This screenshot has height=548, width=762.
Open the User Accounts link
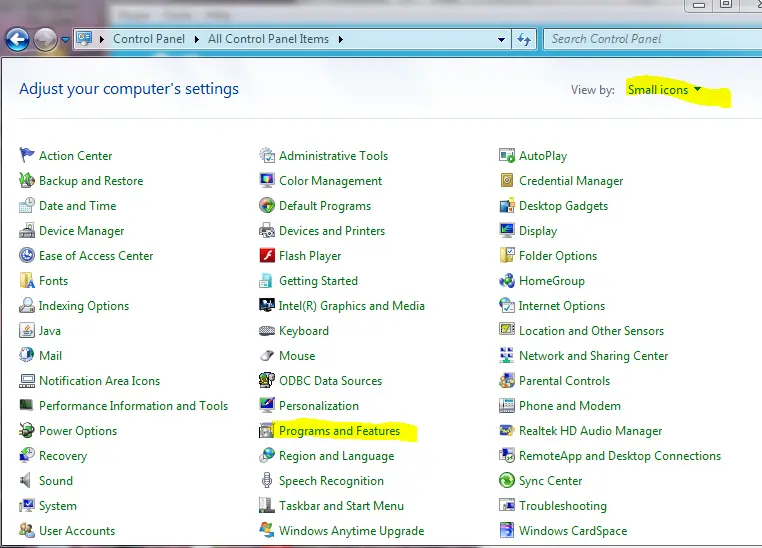77,531
